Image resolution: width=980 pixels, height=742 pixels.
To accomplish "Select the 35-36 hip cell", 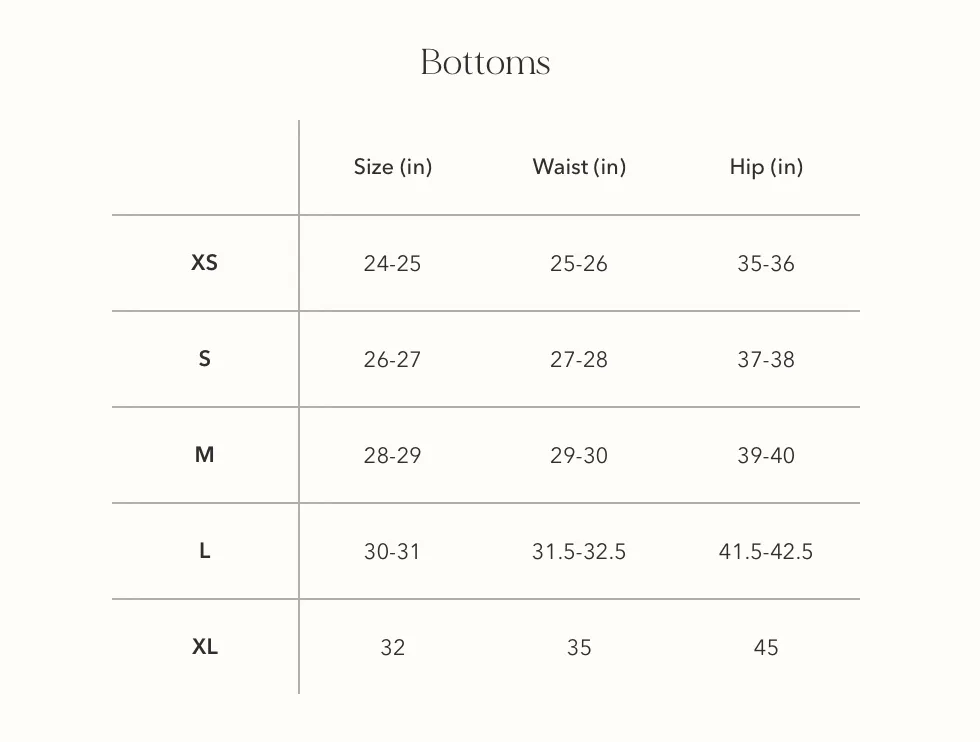I will click(766, 264).
